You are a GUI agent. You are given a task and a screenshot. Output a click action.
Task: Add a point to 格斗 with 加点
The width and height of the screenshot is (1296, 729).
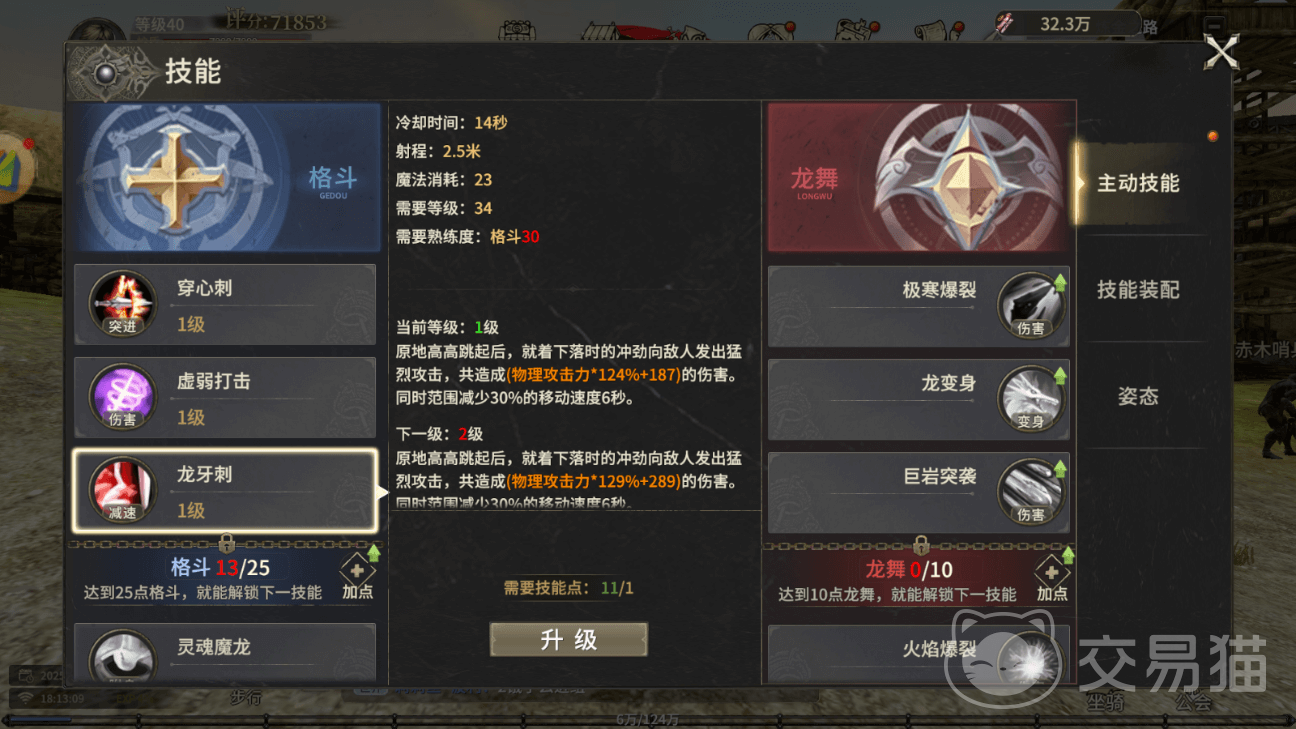coord(358,577)
